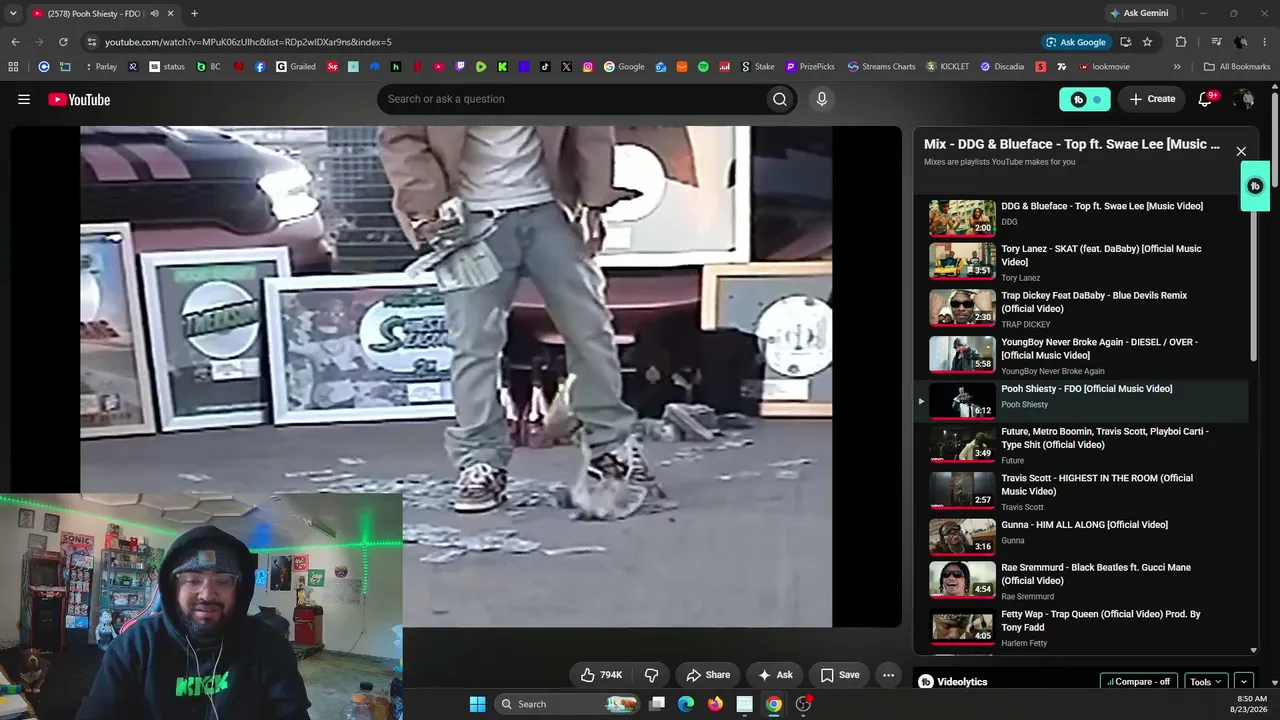Open the Streams Charts bookmark

pyautogui.click(x=881, y=67)
